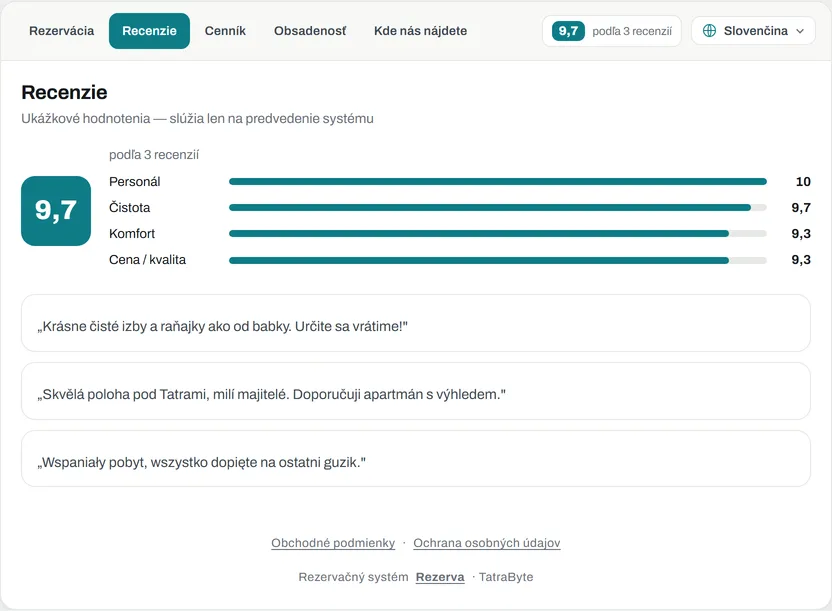The height and width of the screenshot is (611, 832).
Task: Click the globe icon beside Slovenčina
Action: click(709, 31)
